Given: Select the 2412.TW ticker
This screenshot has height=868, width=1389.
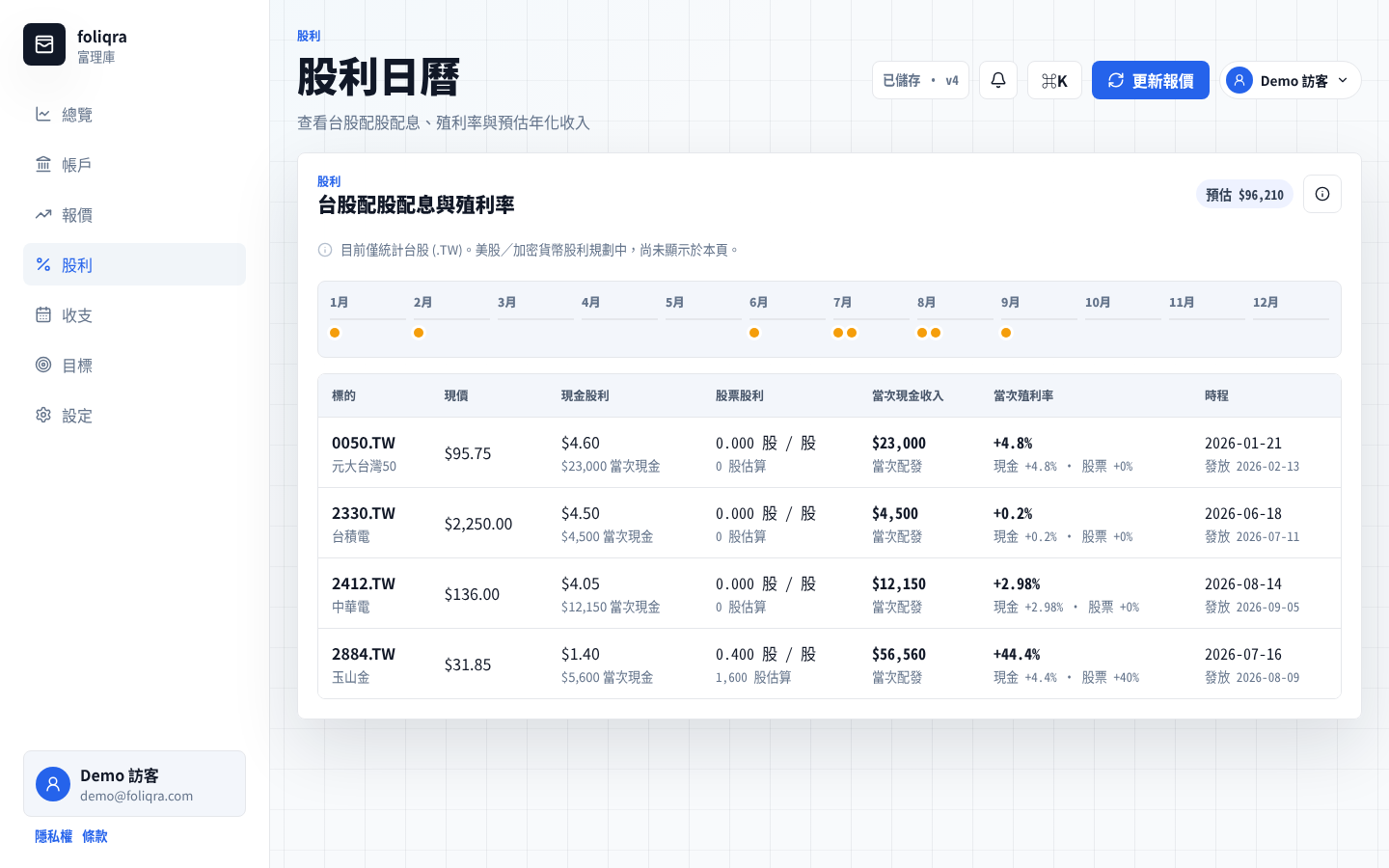Looking at the screenshot, I should tap(364, 583).
